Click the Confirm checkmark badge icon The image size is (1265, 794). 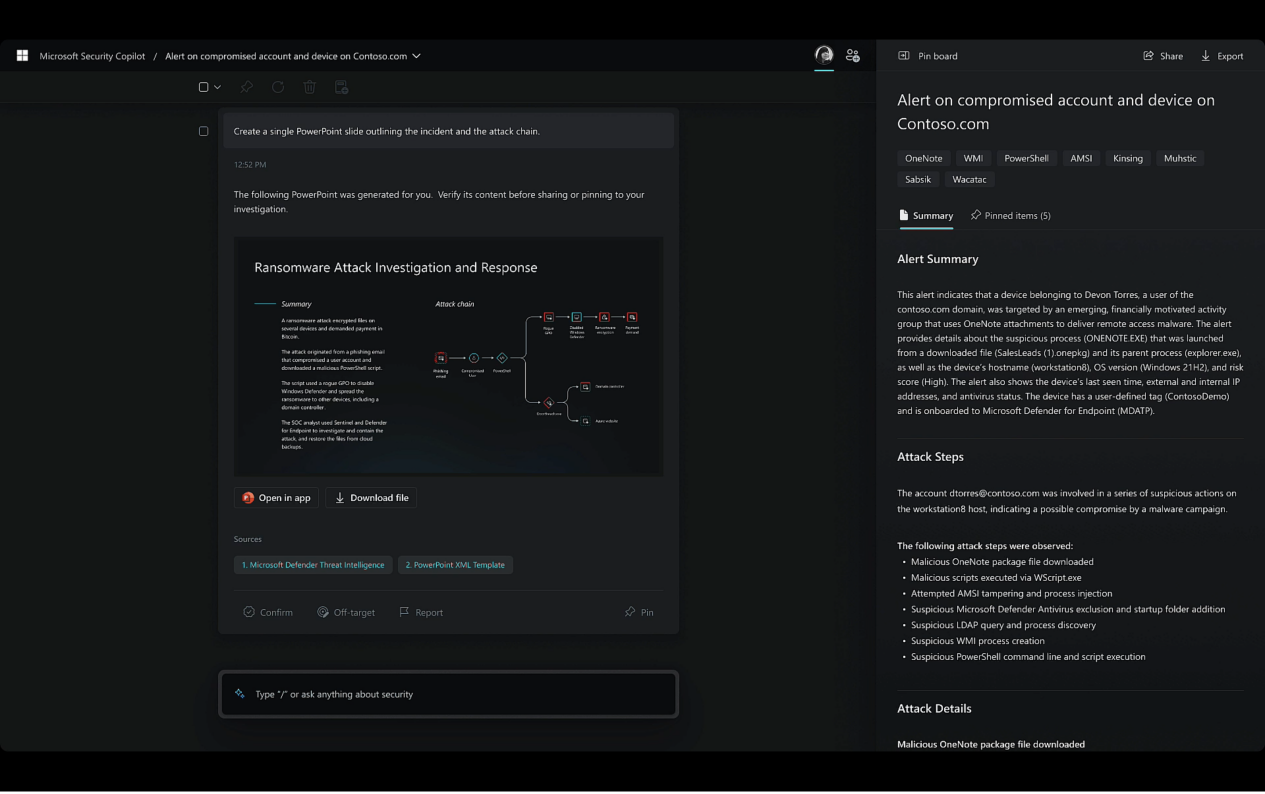[249, 612]
